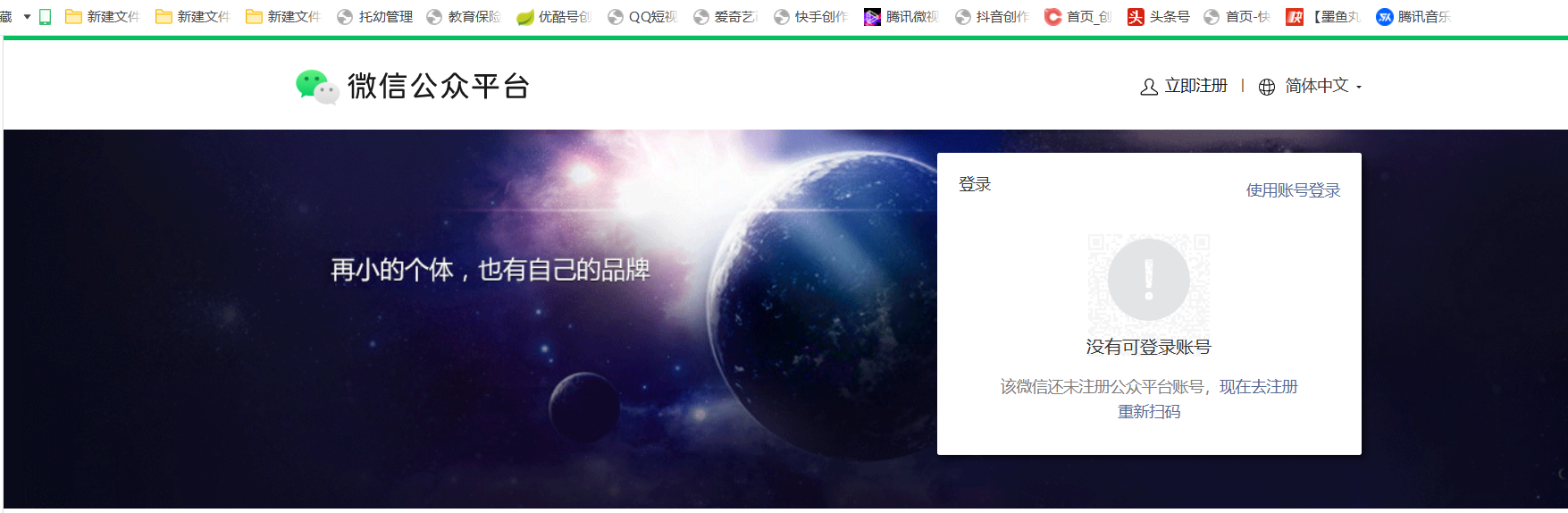Click the green mobile device bookmark icon
The image size is (1568, 513).
pos(46,17)
